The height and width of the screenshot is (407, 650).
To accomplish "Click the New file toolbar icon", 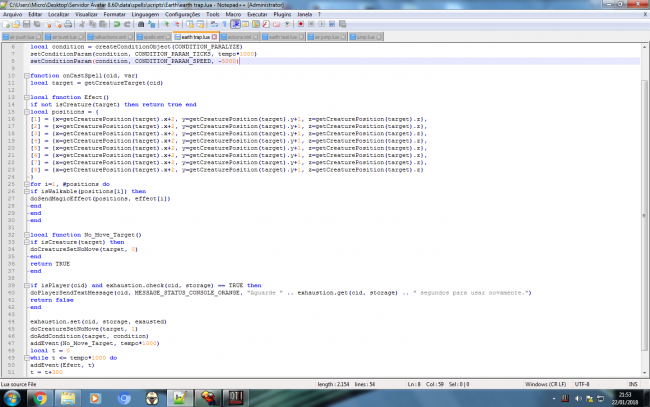I will coord(6,24).
